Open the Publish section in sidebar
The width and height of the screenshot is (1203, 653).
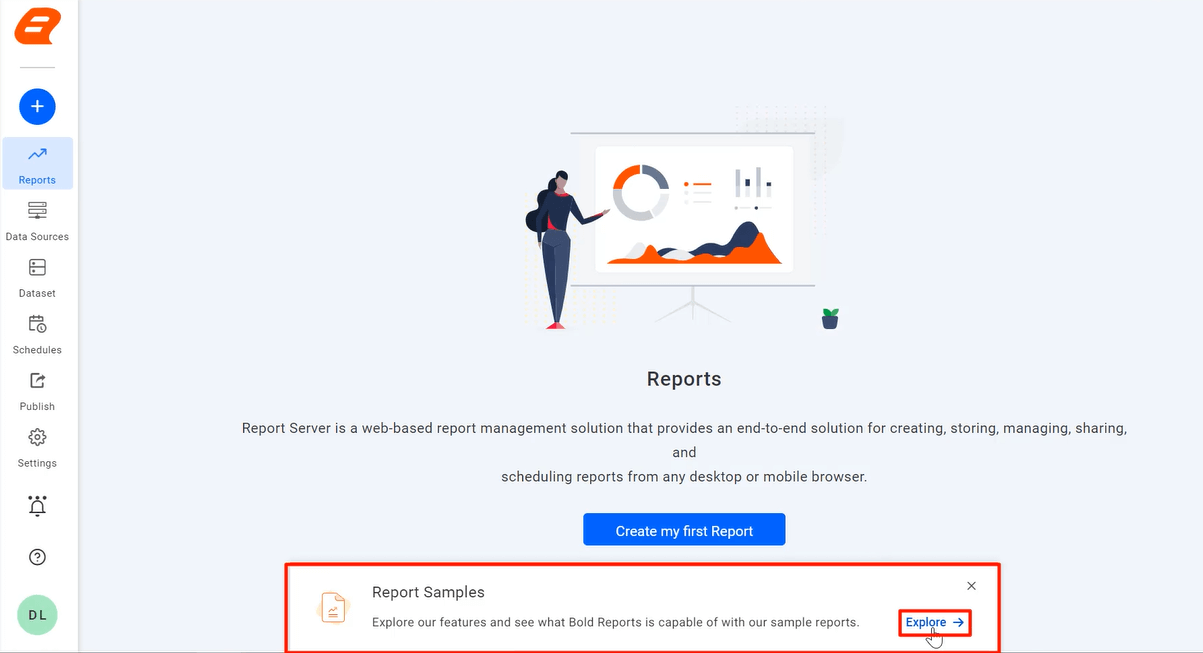[x=37, y=391]
